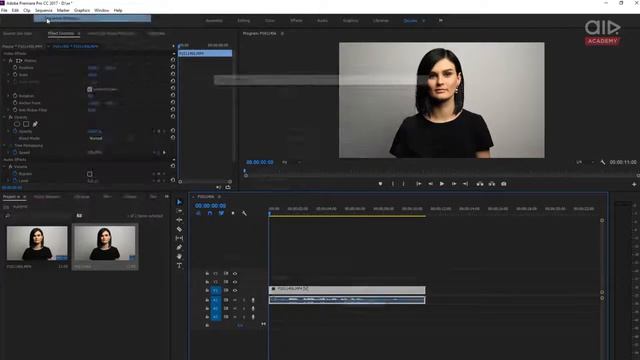Open Program monitor settings wrench
The image size is (640, 360).
click(x=603, y=162)
